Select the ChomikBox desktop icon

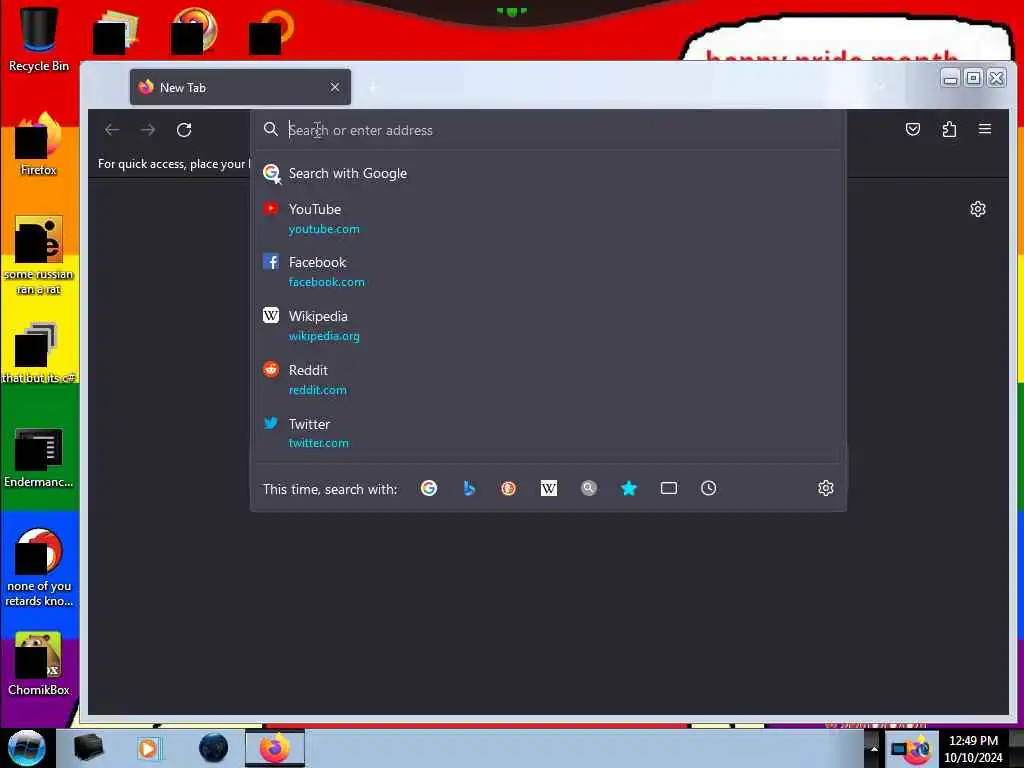click(x=39, y=664)
